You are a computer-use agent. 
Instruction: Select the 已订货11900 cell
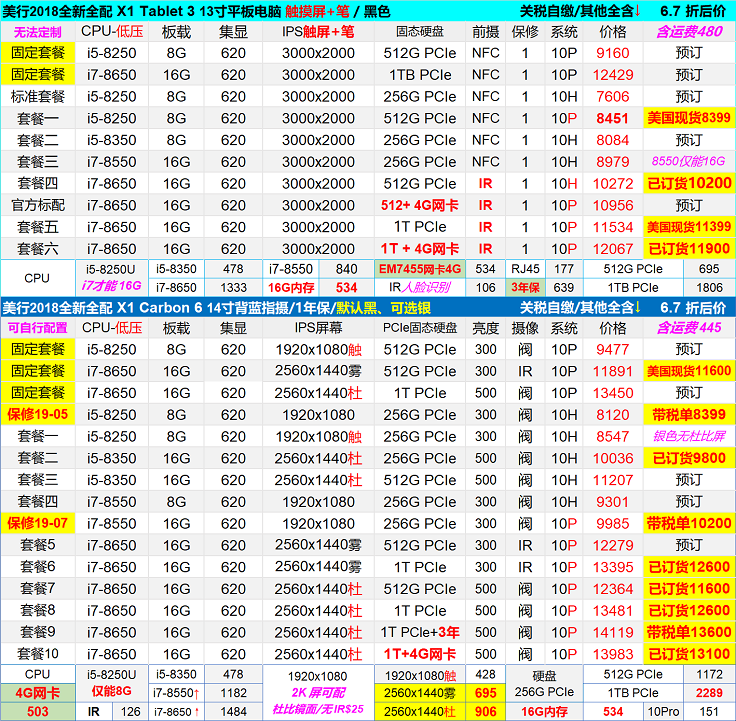coord(689,249)
